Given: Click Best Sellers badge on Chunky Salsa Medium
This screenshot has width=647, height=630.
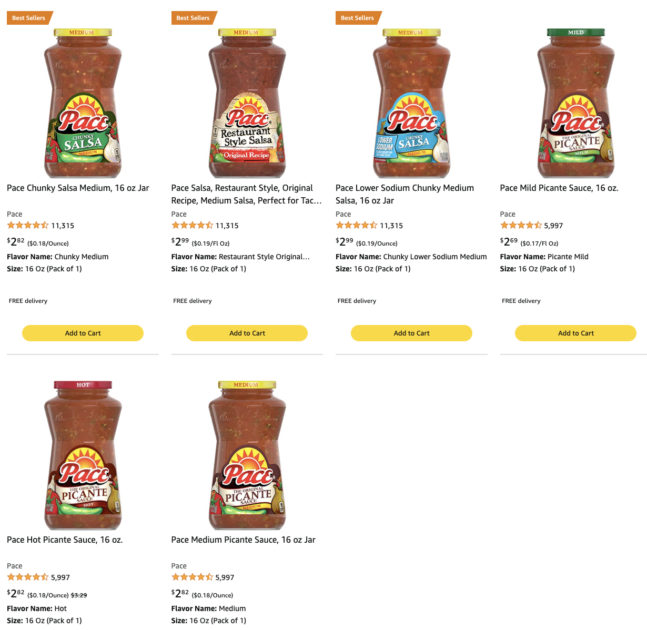Looking at the screenshot, I should click(27, 18).
